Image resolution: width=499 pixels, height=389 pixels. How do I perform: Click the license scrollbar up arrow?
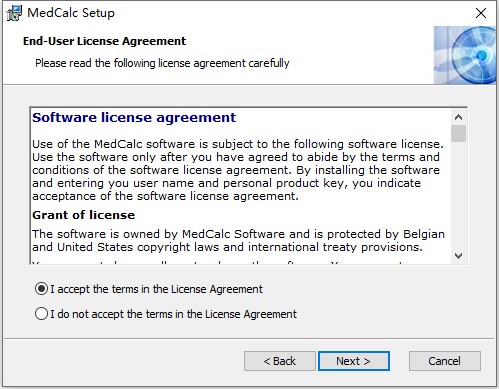[458, 117]
